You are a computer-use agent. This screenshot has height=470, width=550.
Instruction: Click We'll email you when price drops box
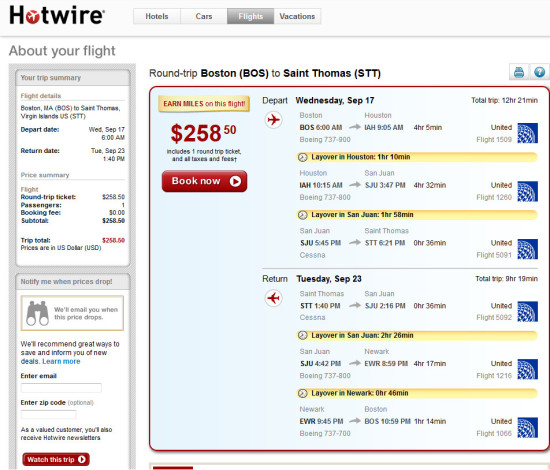point(72,313)
